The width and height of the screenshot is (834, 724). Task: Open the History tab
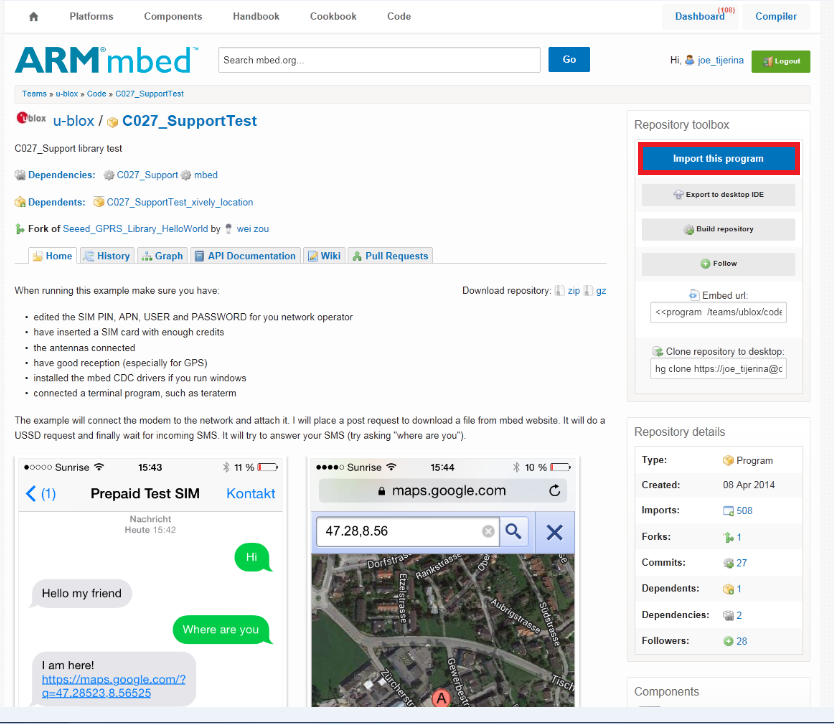tap(106, 256)
